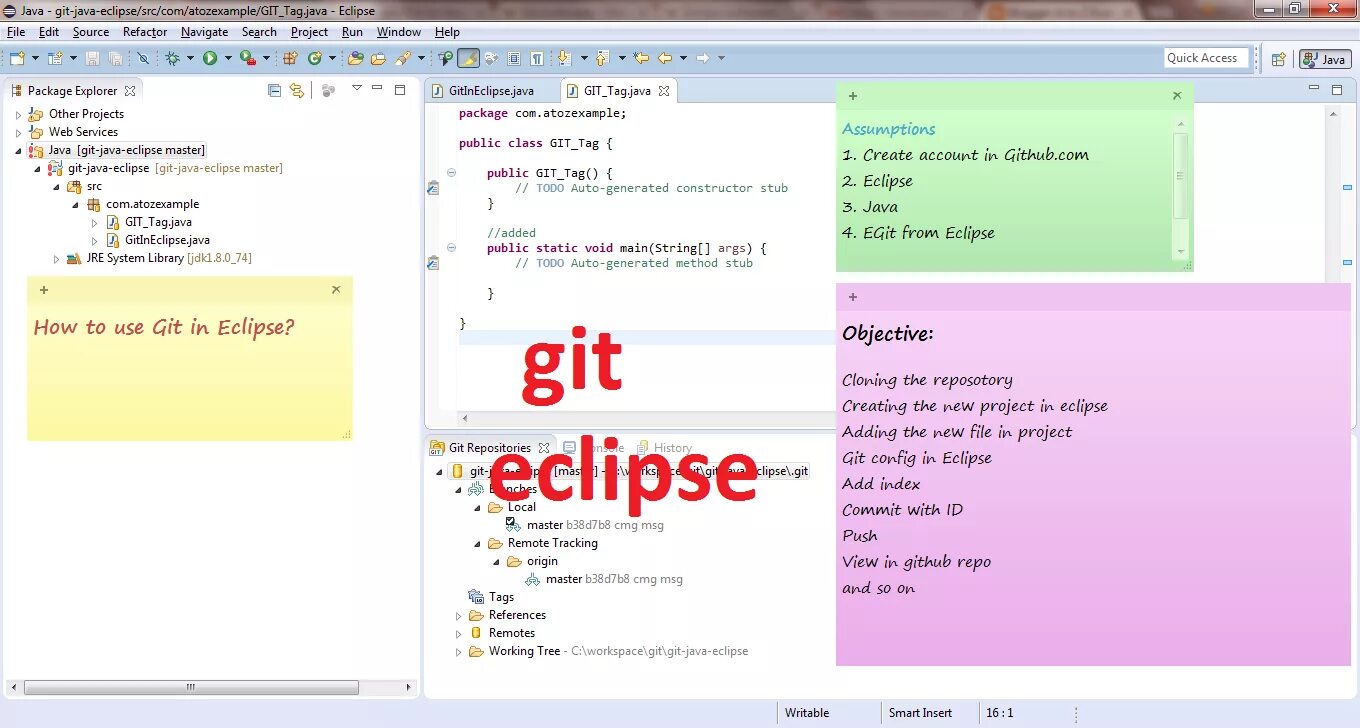This screenshot has height=728, width=1360.
Task: Expand the References node in Git Repositories
Action: coord(460,615)
